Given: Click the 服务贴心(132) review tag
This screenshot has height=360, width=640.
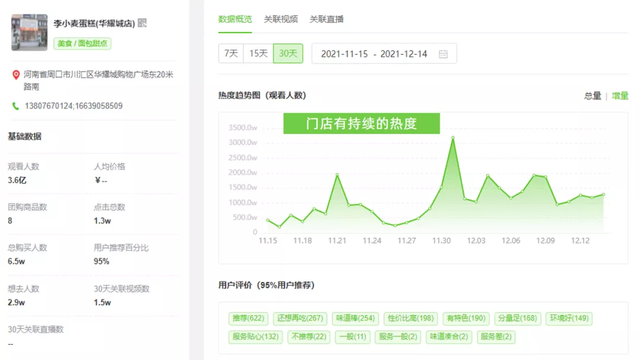Looking at the screenshot, I should 256,337.
